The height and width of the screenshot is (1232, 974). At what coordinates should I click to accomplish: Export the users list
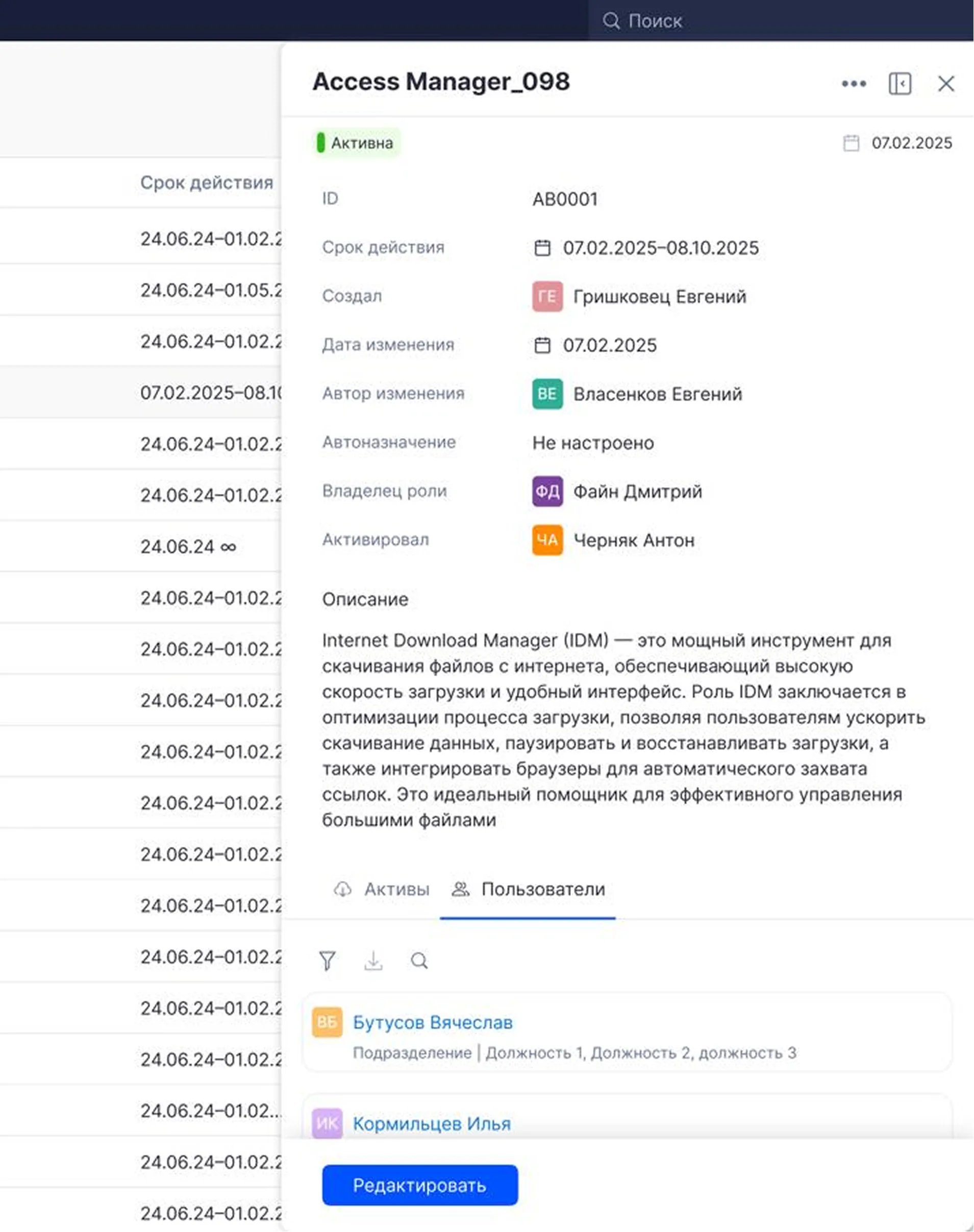(373, 960)
